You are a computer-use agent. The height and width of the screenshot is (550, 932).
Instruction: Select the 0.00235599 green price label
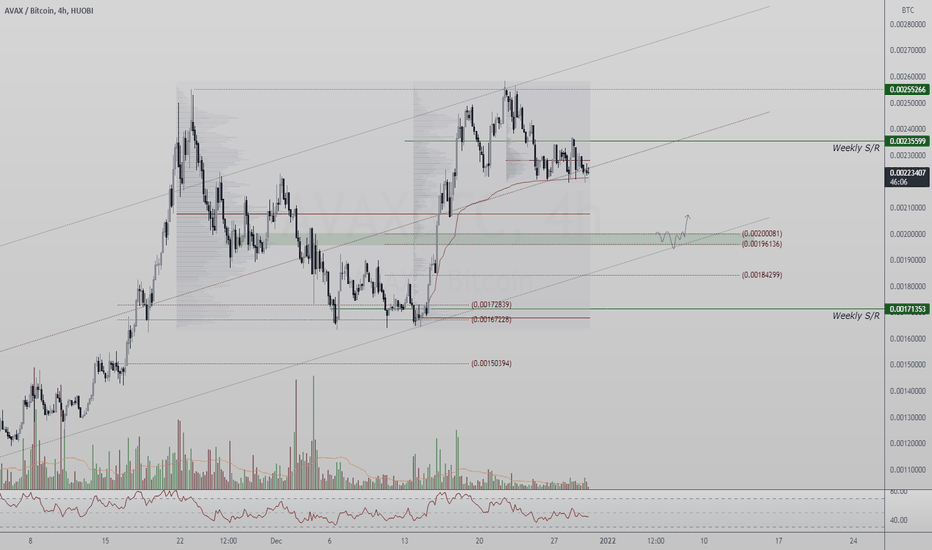(907, 141)
